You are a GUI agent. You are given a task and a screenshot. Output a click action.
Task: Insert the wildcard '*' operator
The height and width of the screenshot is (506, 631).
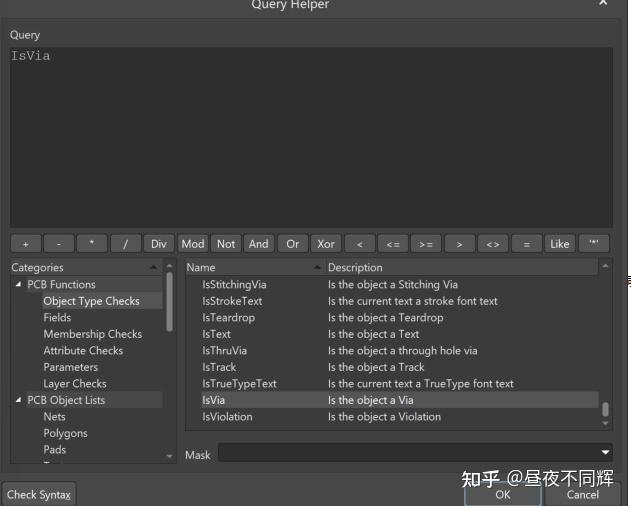(x=594, y=244)
